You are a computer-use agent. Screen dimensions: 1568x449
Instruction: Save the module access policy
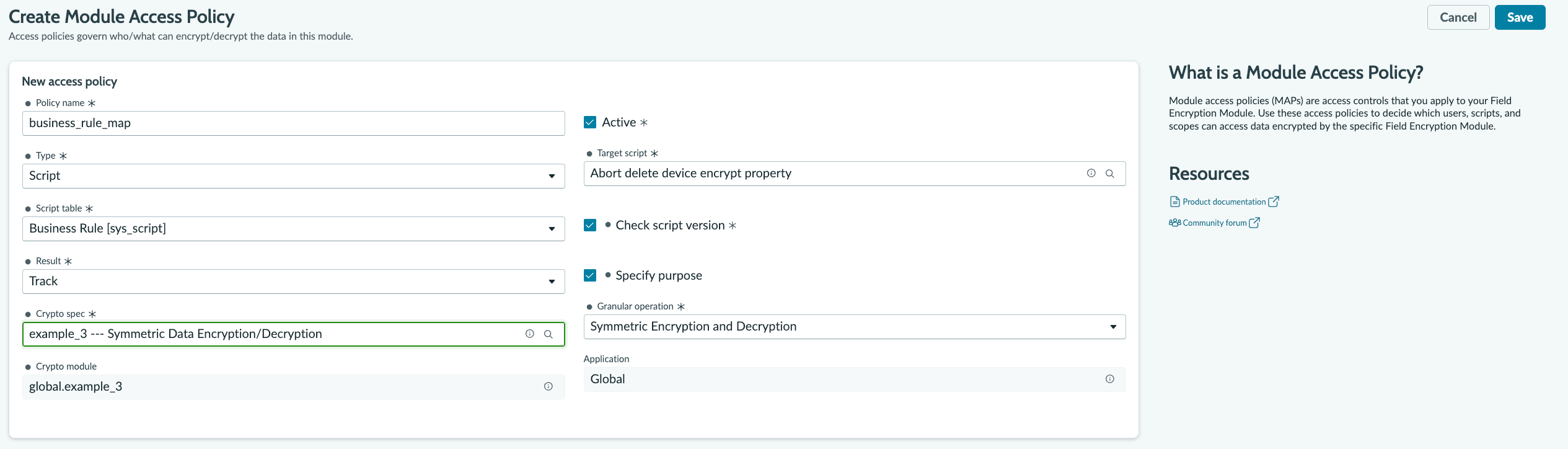pyautogui.click(x=1520, y=17)
